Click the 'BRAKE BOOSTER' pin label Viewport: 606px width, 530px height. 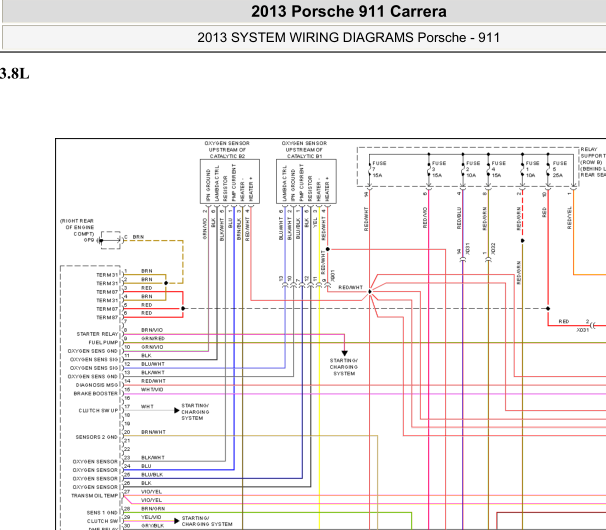click(95, 394)
